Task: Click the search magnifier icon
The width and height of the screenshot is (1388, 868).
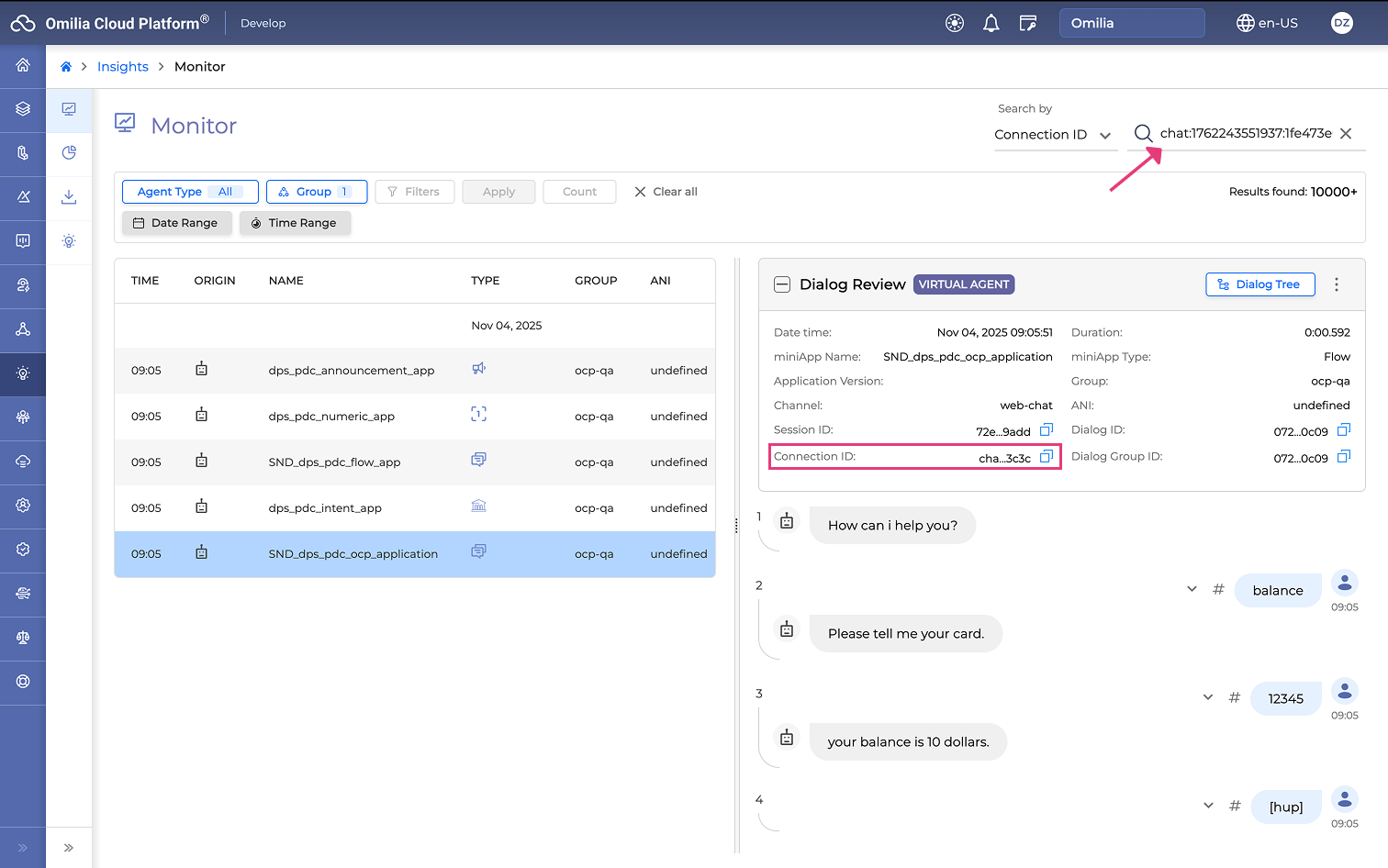Action: [1143, 134]
